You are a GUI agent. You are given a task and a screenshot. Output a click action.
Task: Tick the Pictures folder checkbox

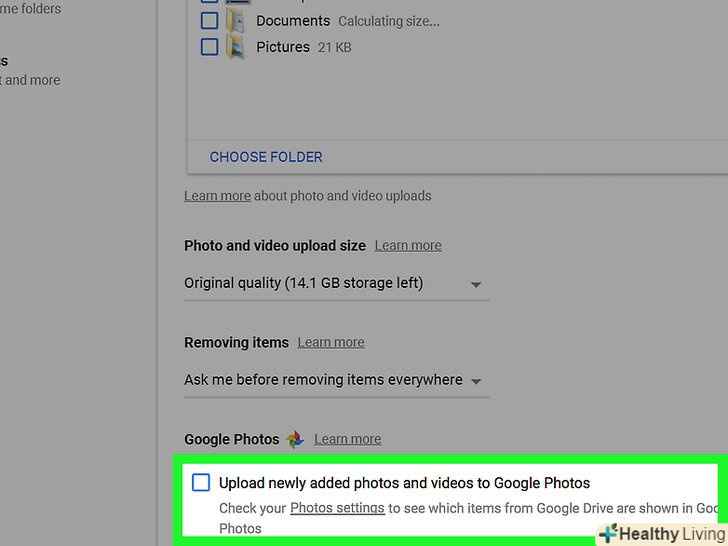(x=210, y=47)
